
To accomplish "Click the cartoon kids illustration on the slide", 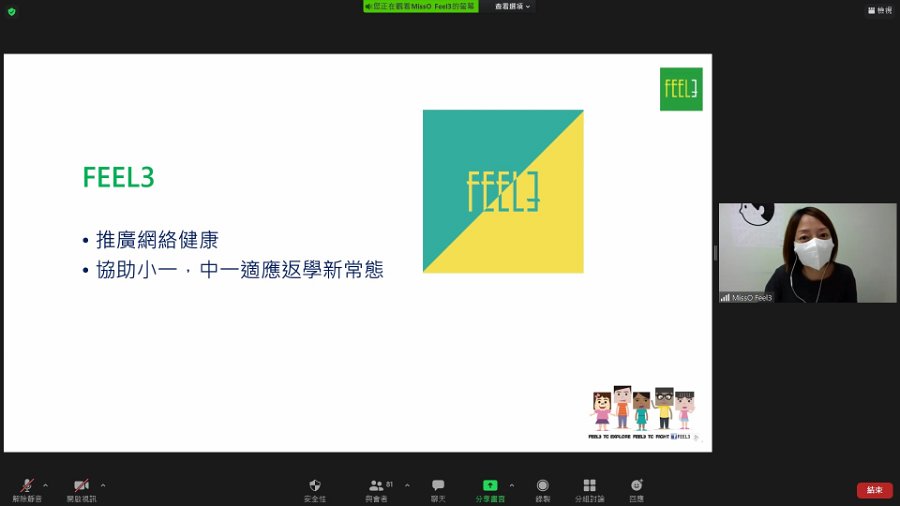I will pos(643,408).
